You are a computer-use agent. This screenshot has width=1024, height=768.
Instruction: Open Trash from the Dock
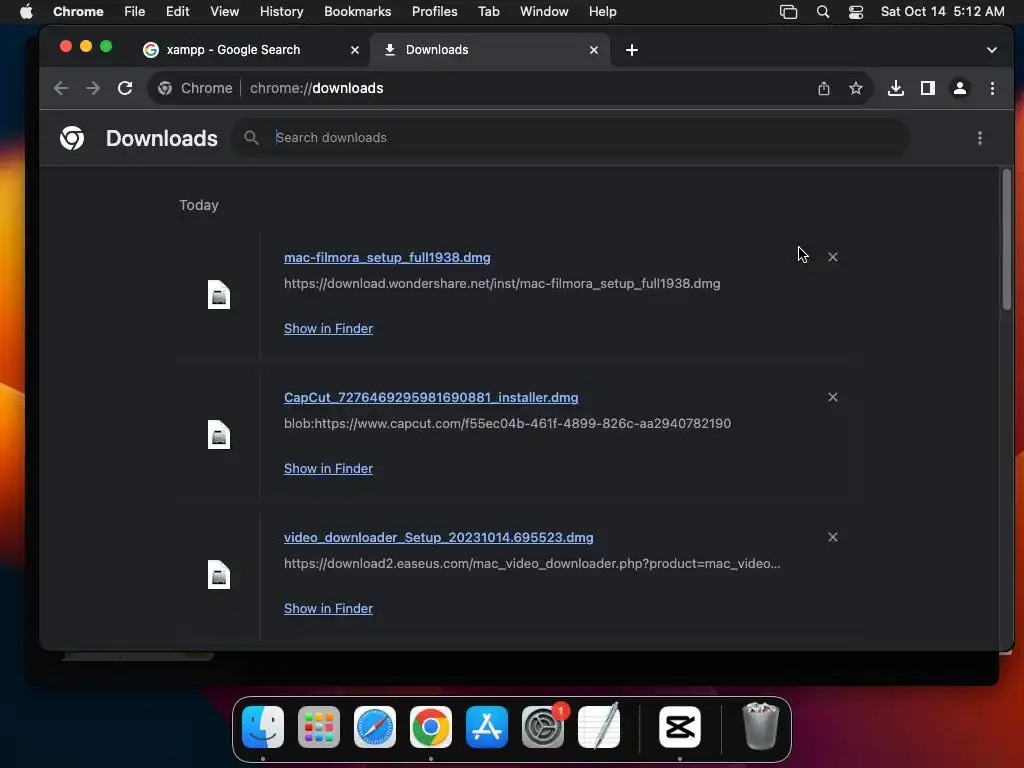(x=761, y=726)
